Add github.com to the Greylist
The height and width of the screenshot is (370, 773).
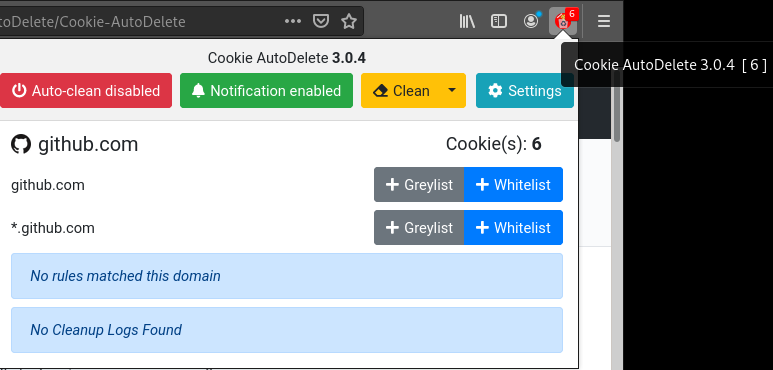(x=419, y=185)
